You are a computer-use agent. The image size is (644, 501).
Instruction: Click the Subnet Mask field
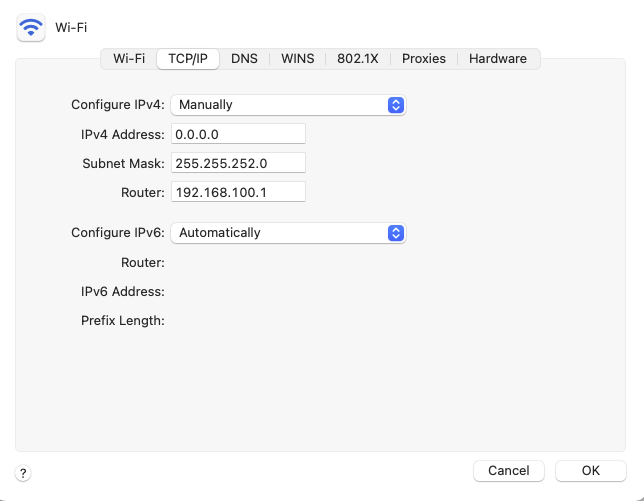[x=238, y=163]
